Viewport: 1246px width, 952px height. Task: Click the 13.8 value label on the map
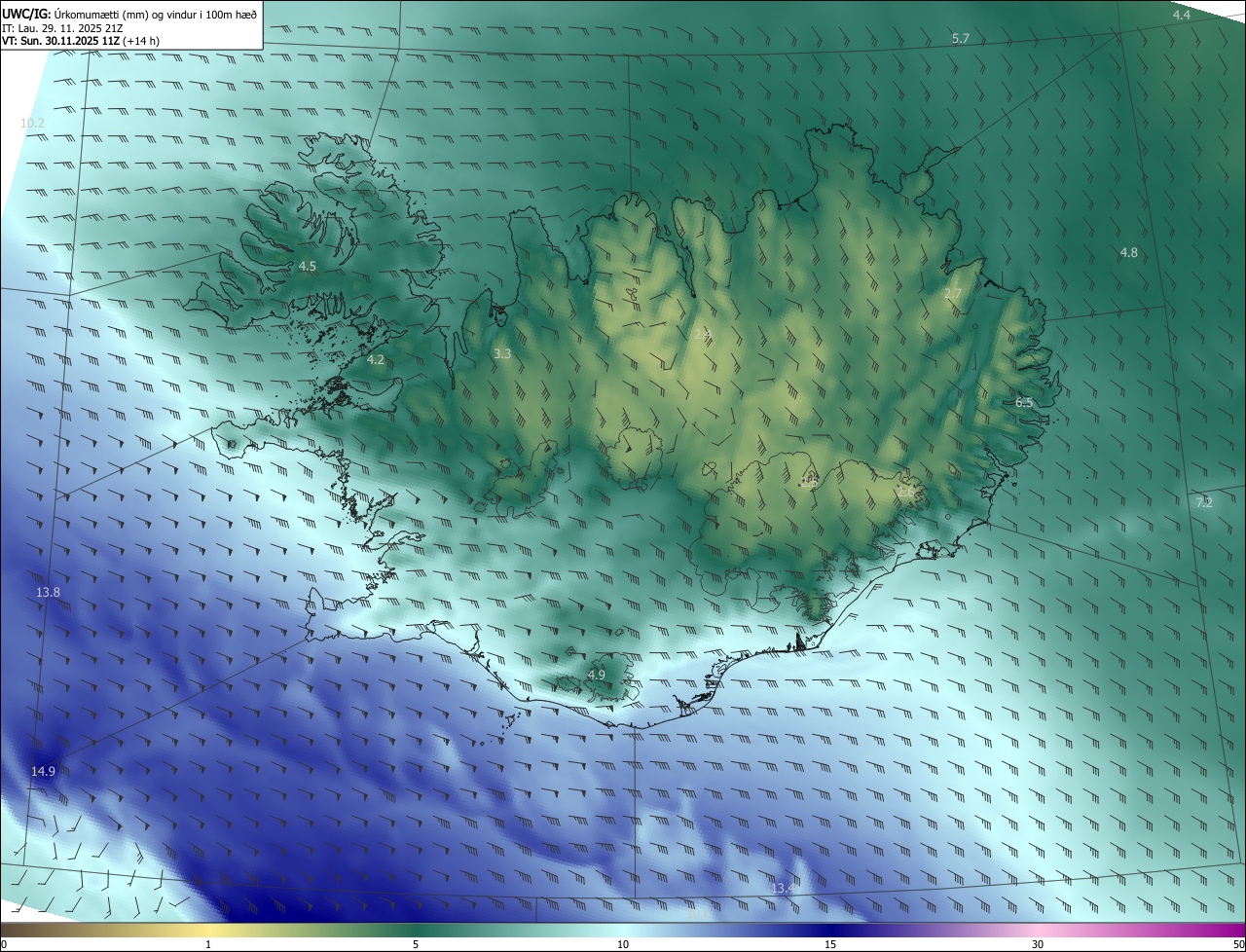click(x=48, y=592)
